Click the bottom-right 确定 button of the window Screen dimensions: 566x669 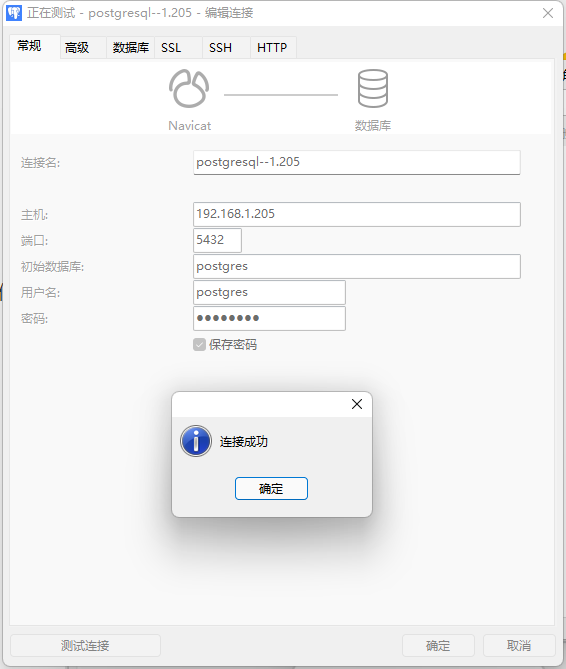pos(438,646)
